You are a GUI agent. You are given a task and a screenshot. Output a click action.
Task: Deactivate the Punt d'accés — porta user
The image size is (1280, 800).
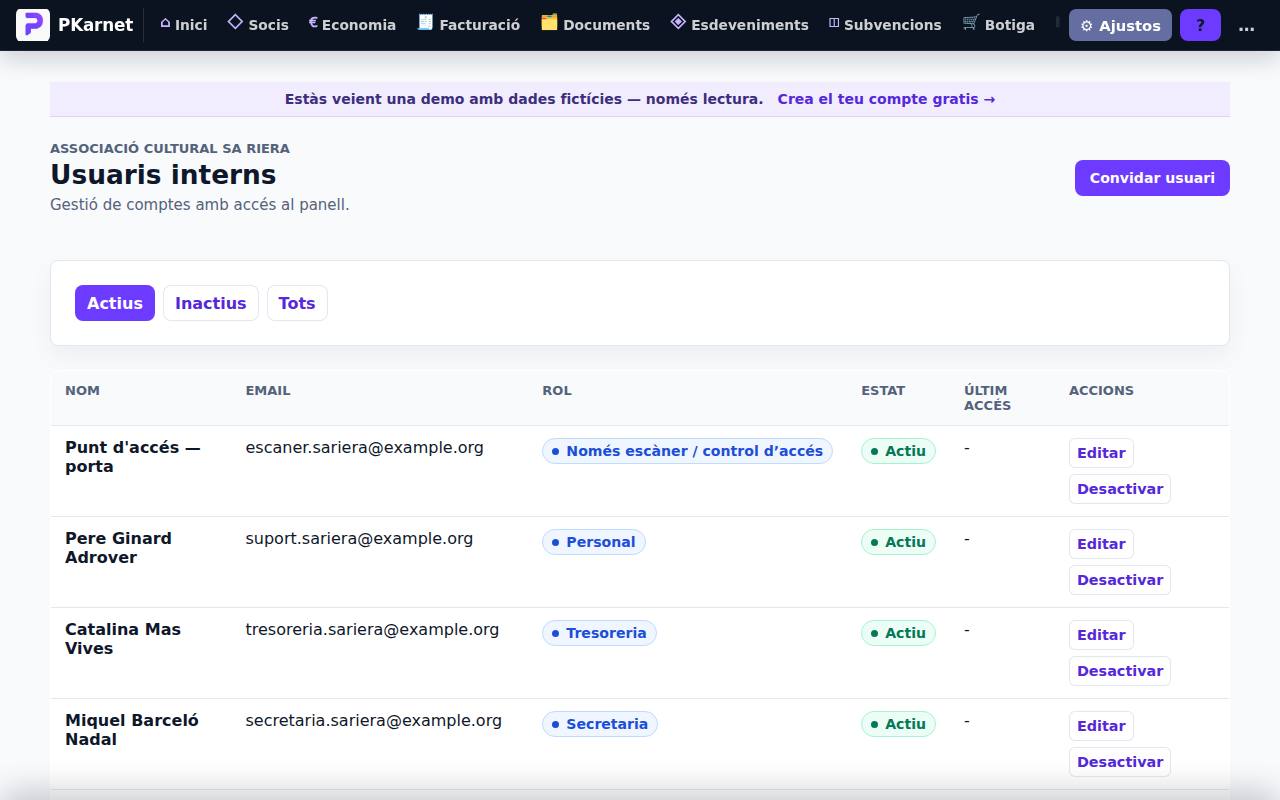click(1120, 489)
